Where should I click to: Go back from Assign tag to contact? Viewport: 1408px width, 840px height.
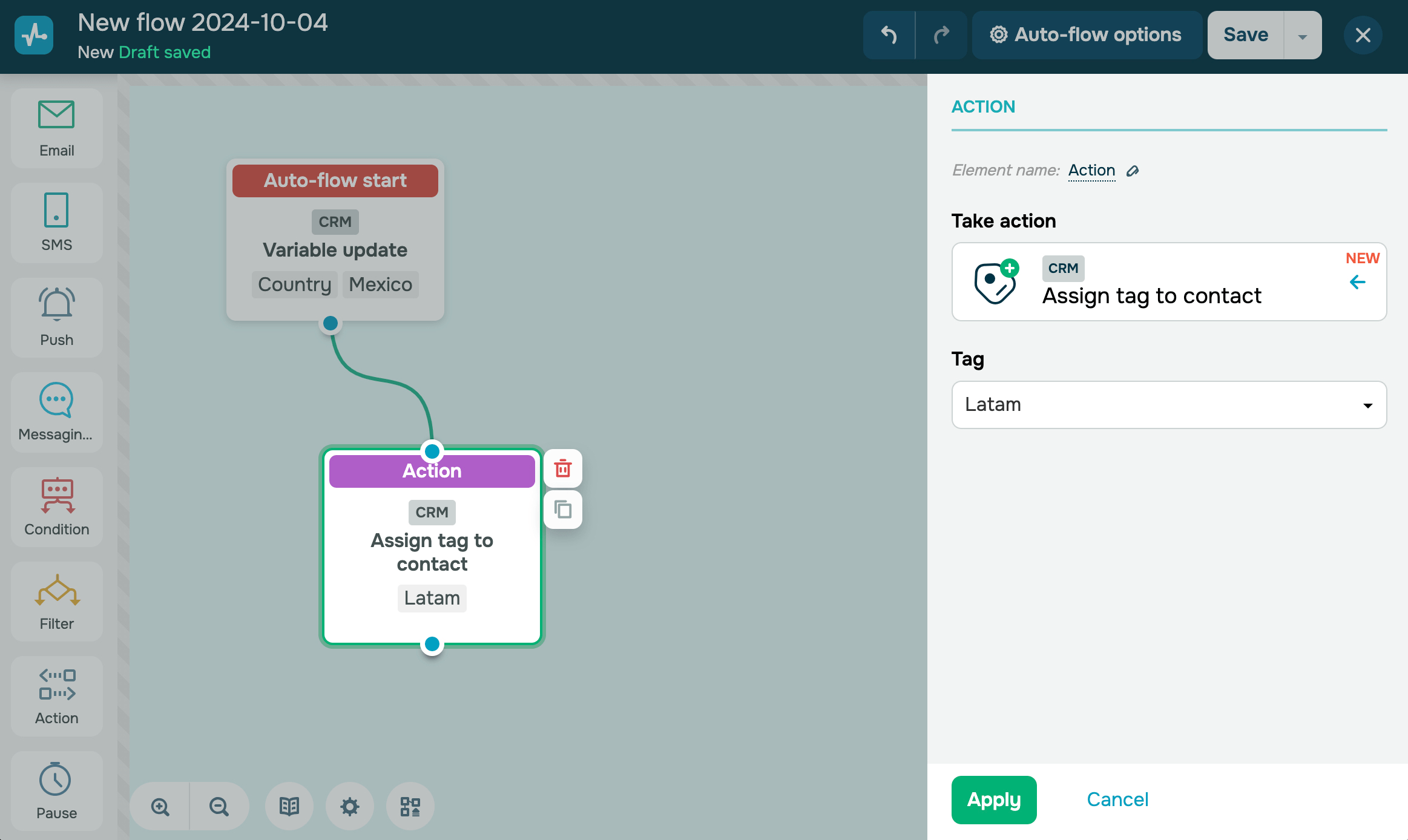(x=1357, y=282)
